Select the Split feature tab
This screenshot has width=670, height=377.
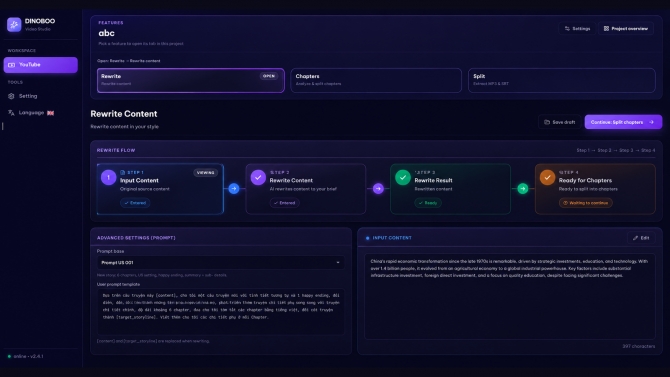point(561,80)
